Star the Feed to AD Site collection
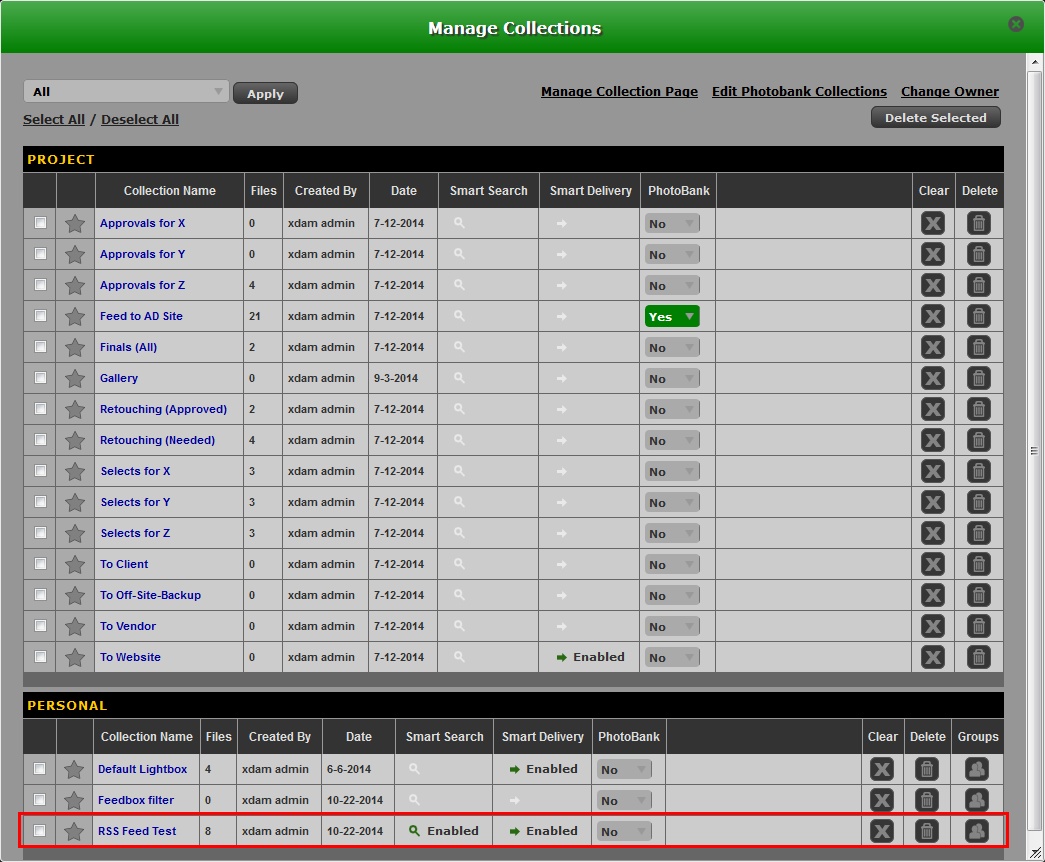The image size is (1045, 862). tap(75, 316)
